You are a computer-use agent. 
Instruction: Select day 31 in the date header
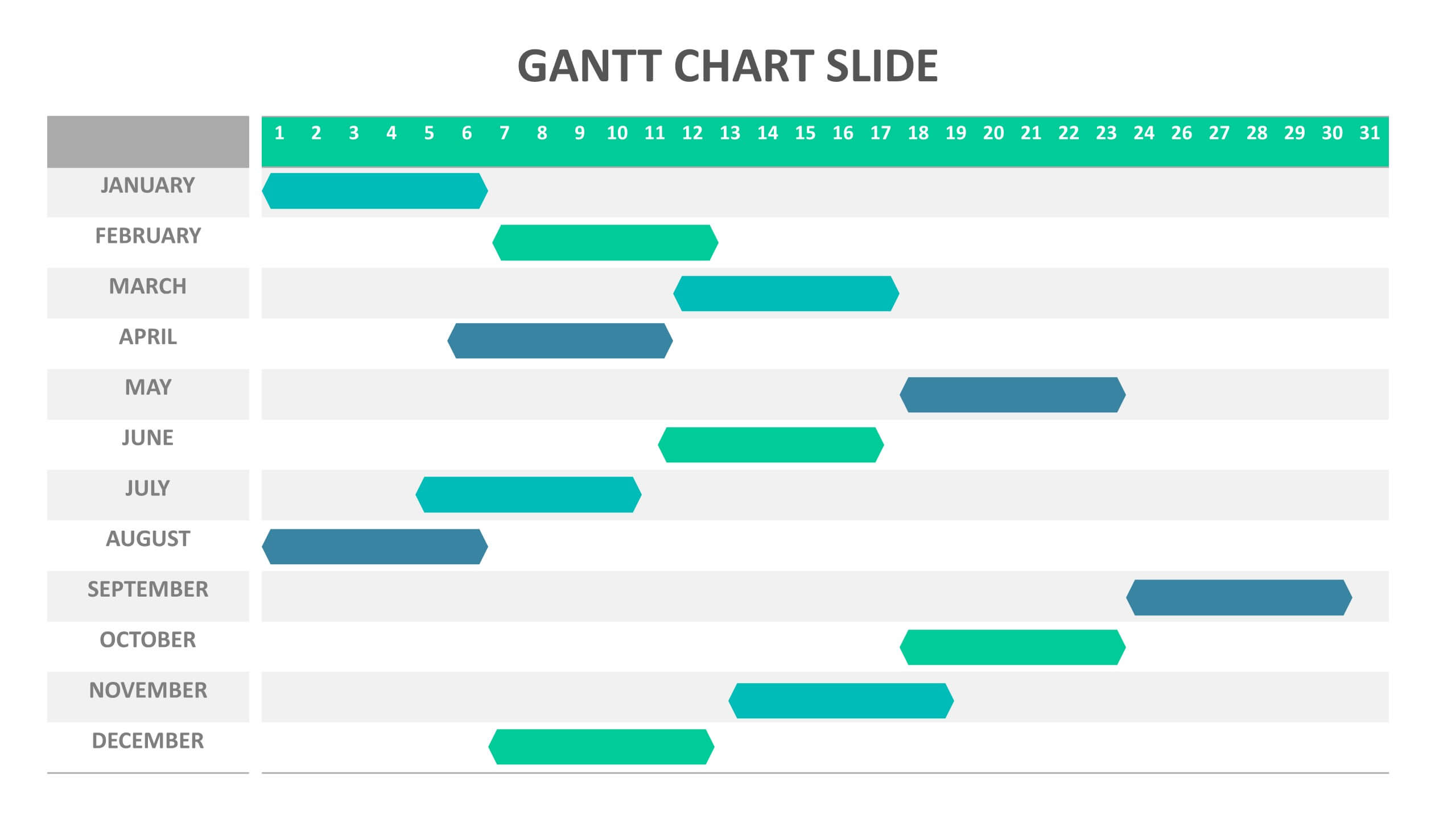tap(1369, 134)
